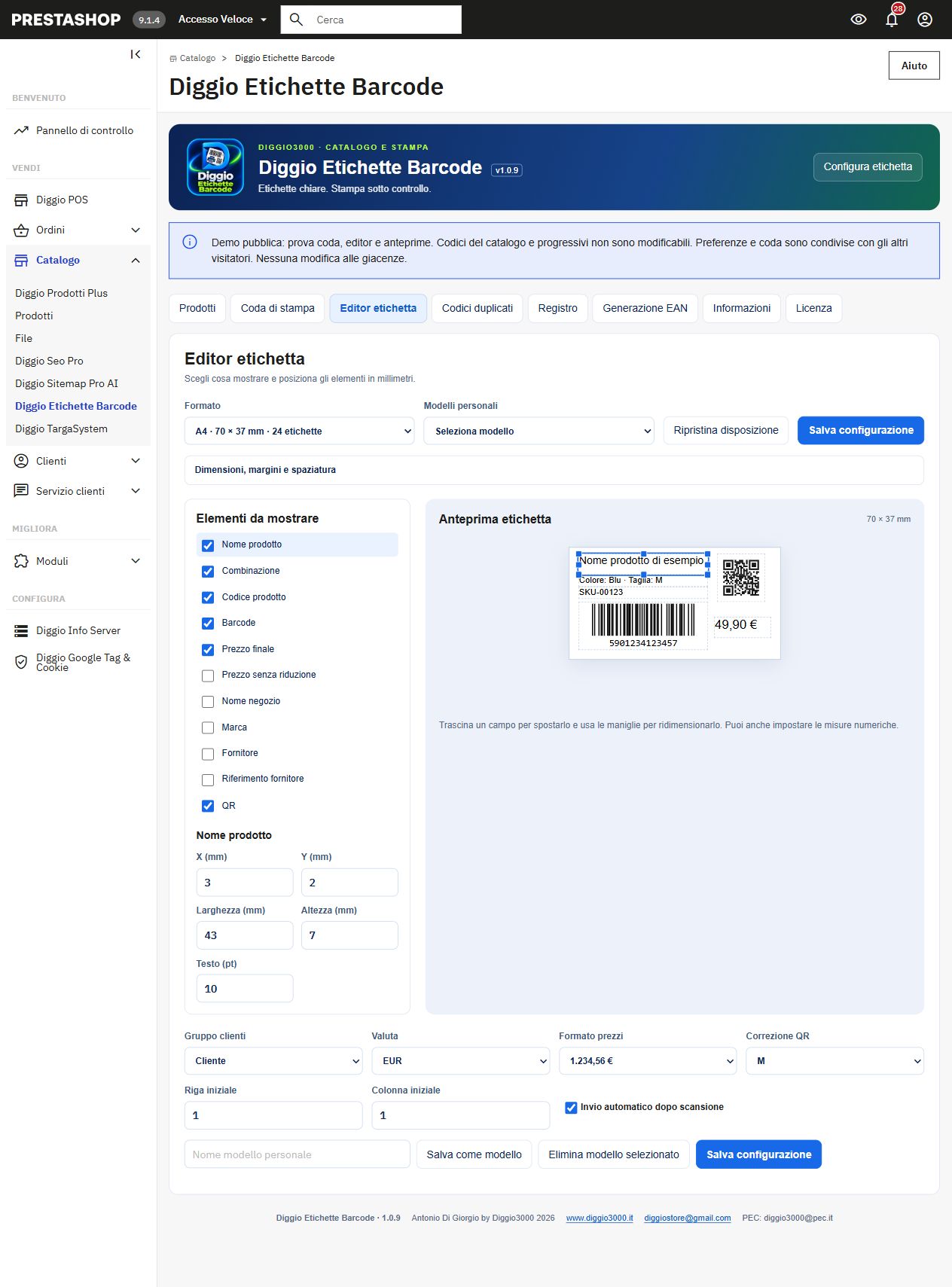Open the Correzione QR dropdown
The height and width of the screenshot is (1287, 952).
click(x=835, y=1060)
